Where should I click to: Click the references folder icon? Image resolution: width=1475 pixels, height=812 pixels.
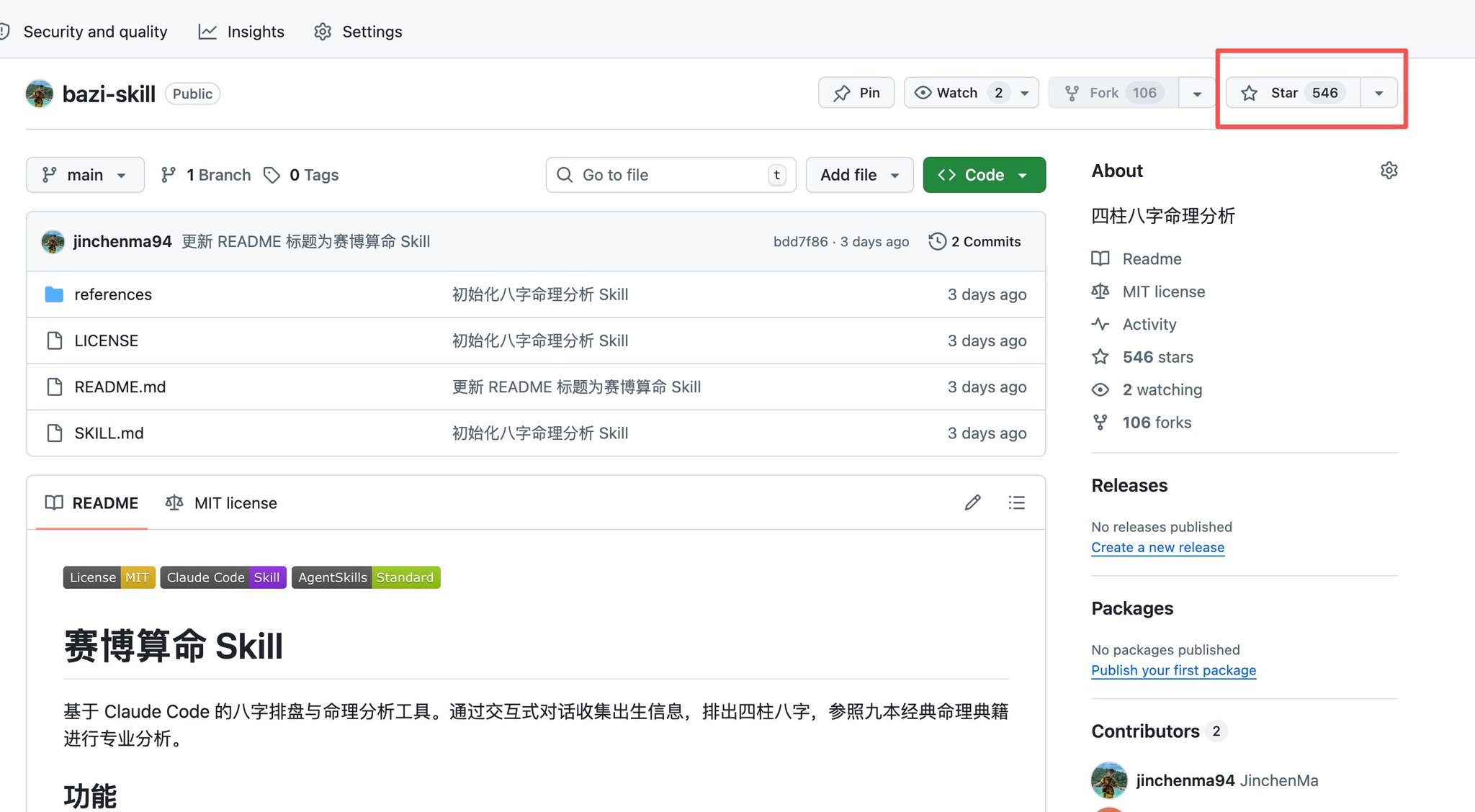pos(54,294)
